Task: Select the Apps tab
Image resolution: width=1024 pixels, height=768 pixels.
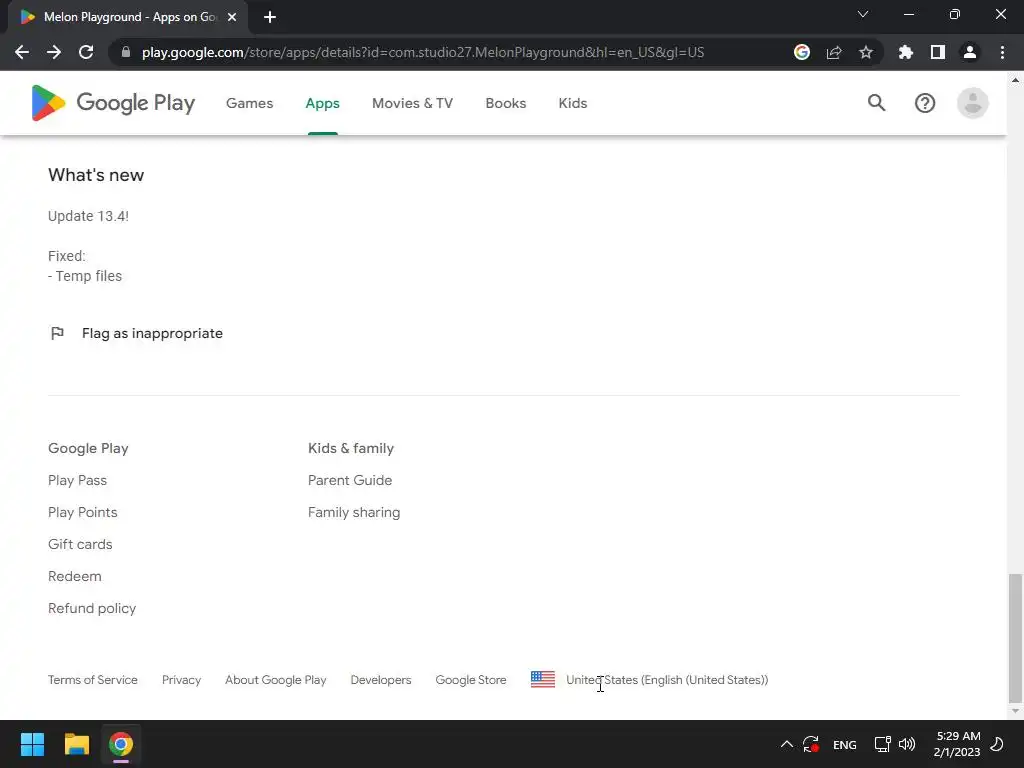Action: click(x=323, y=103)
